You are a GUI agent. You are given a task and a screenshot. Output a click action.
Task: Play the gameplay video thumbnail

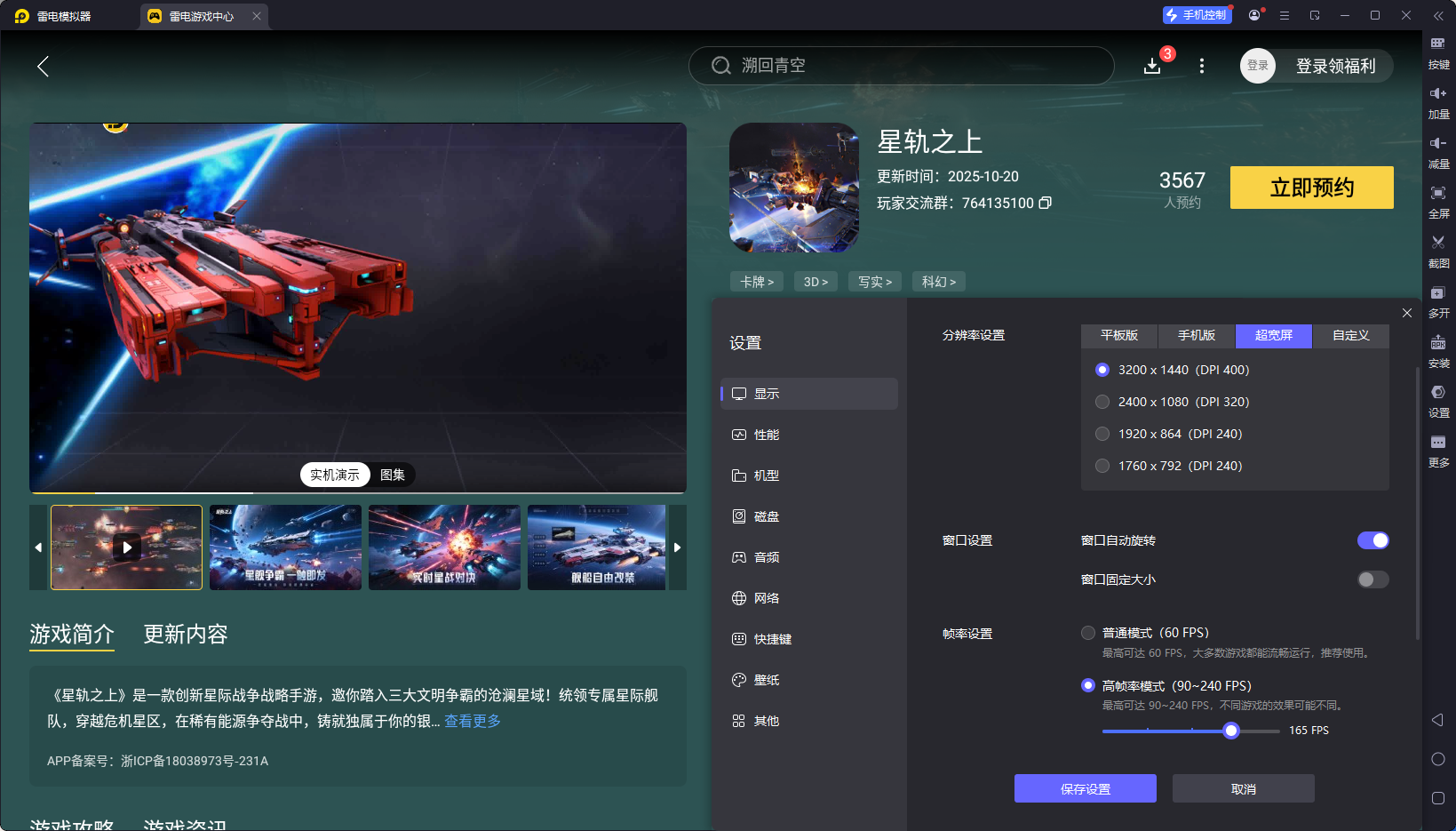(127, 547)
